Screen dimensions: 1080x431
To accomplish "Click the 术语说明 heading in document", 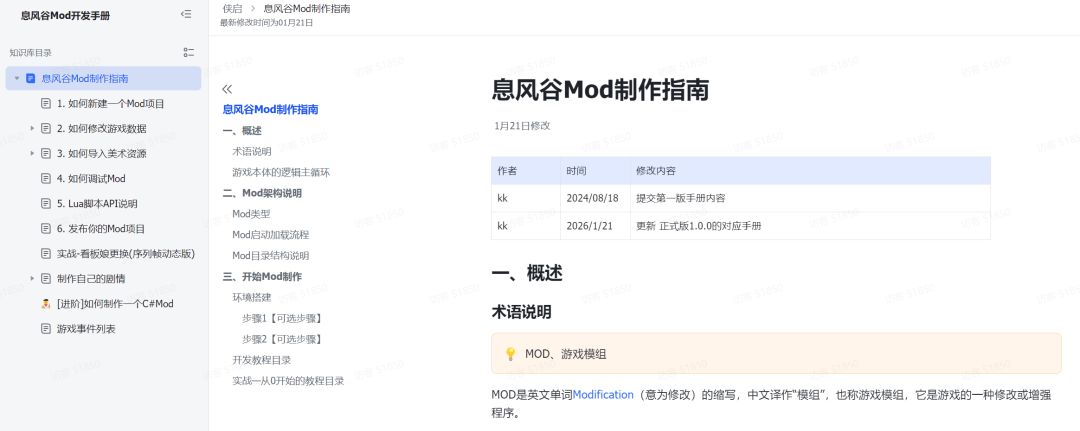I will point(521,312).
